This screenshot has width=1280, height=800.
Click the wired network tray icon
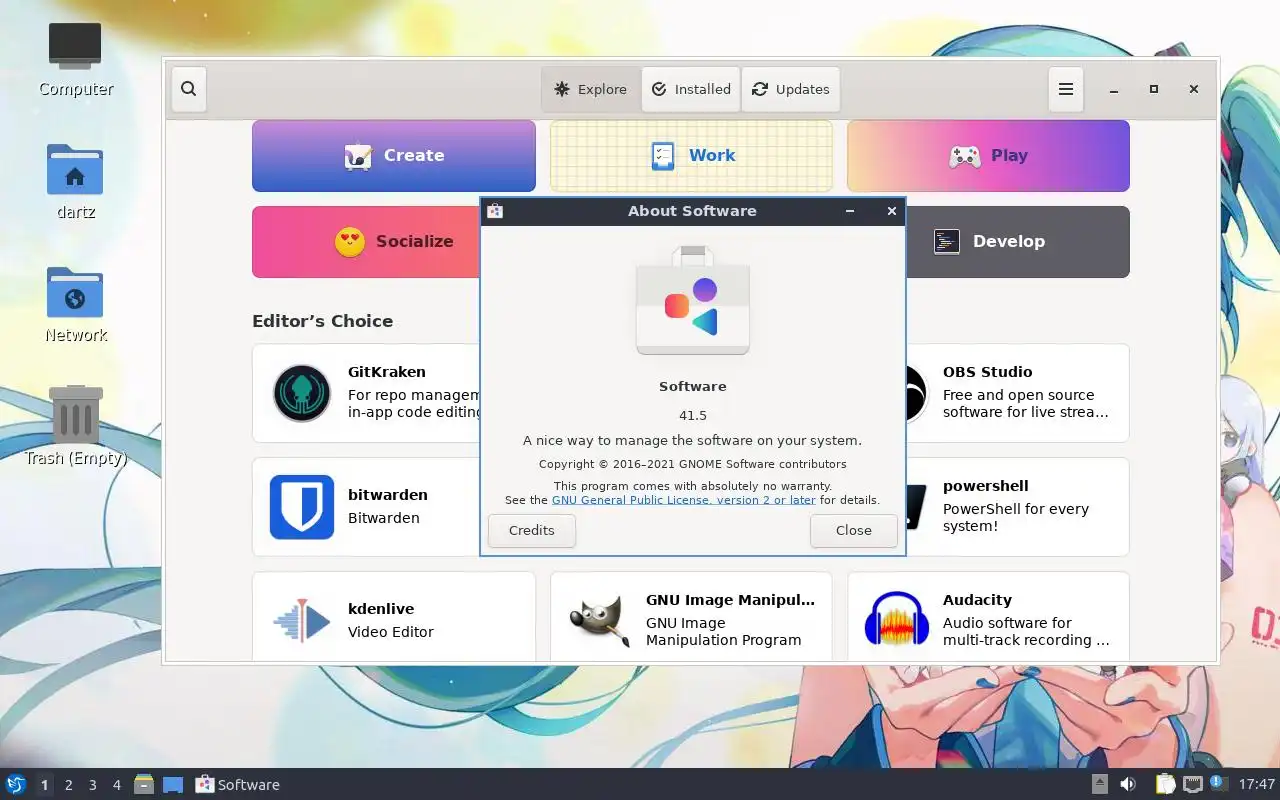(1193, 784)
